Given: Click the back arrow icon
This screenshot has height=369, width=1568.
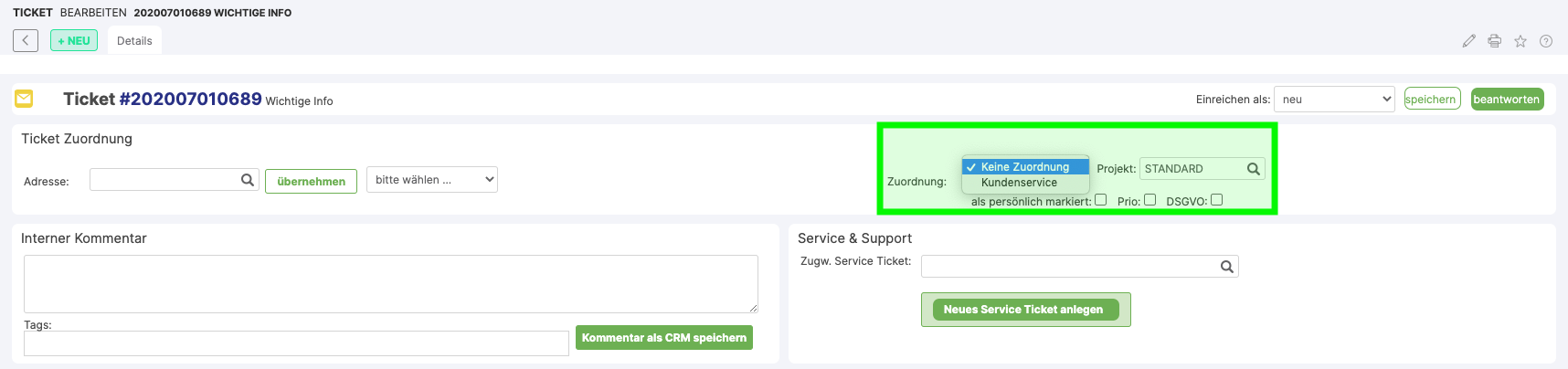Looking at the screenshot, I should pyautogui.click(x=26, y=40).
